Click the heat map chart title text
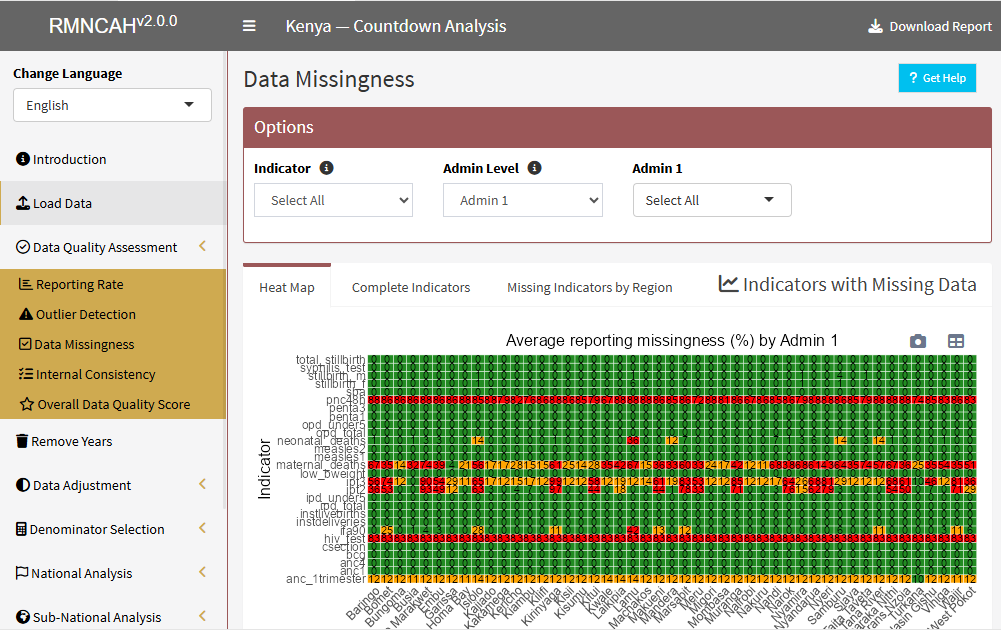The height and width of the screenshot is (630, 1001). [672, 340]
